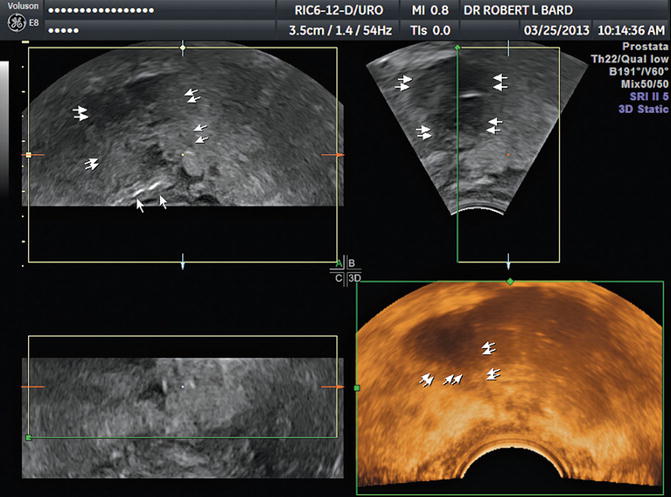
Task: Click the Mix50/50 setting
Action: click(644, 83)
